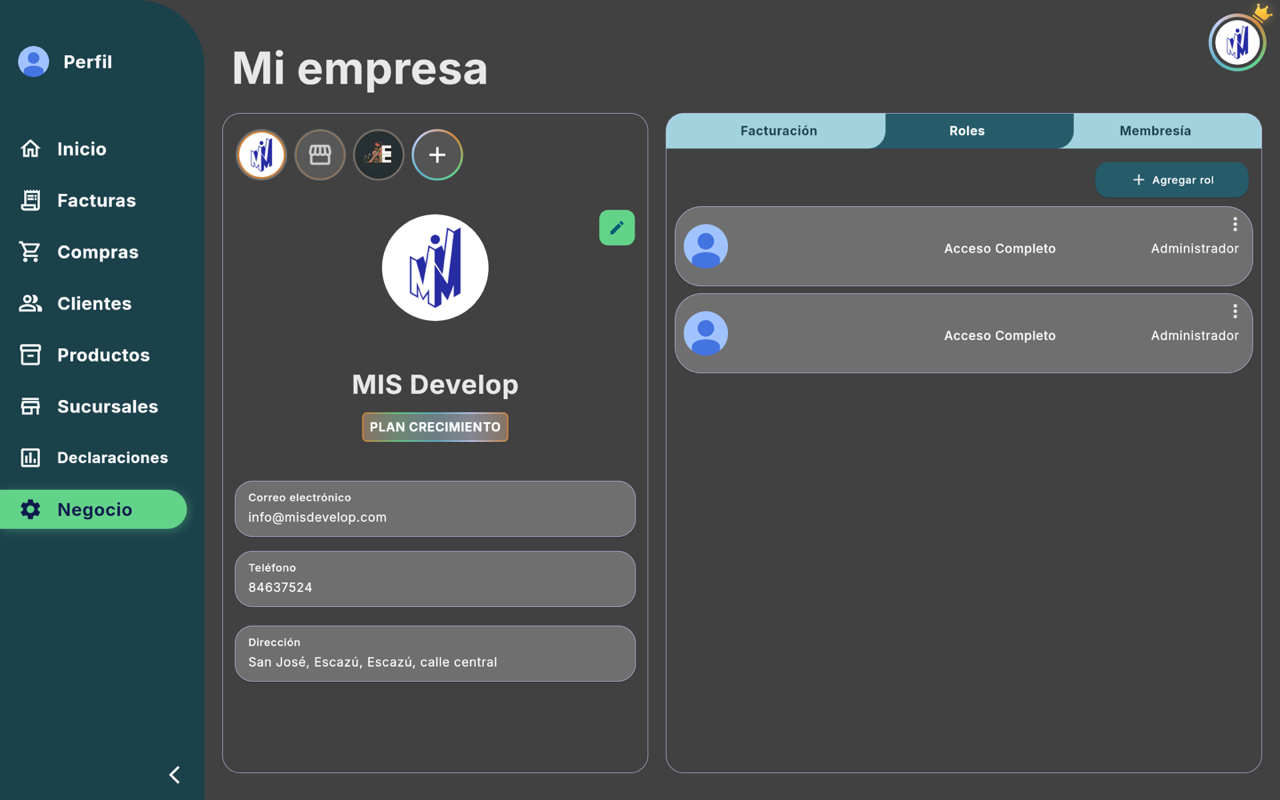Image resolution: width=1280 pixels, height=800 pixels.
Task: Switch to the Membresía tab
Action: coord(1155,131)
